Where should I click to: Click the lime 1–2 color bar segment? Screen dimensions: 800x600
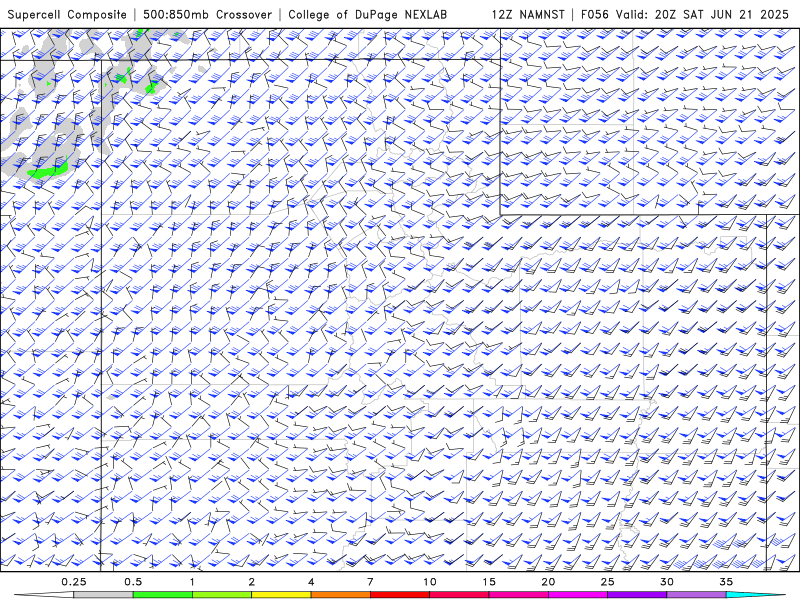pyautogui.click(x=221, y=595)
